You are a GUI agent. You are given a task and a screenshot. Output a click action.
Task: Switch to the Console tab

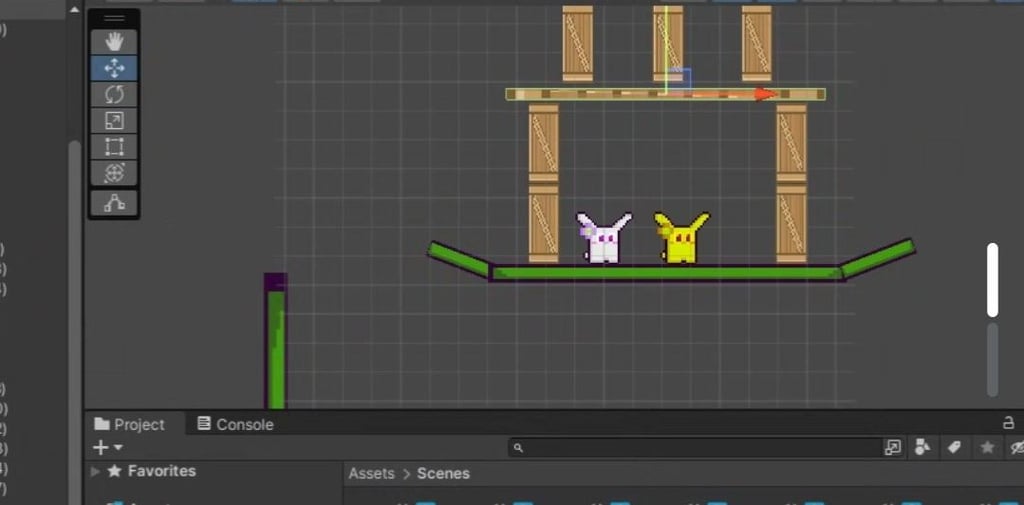pos(235,425)
